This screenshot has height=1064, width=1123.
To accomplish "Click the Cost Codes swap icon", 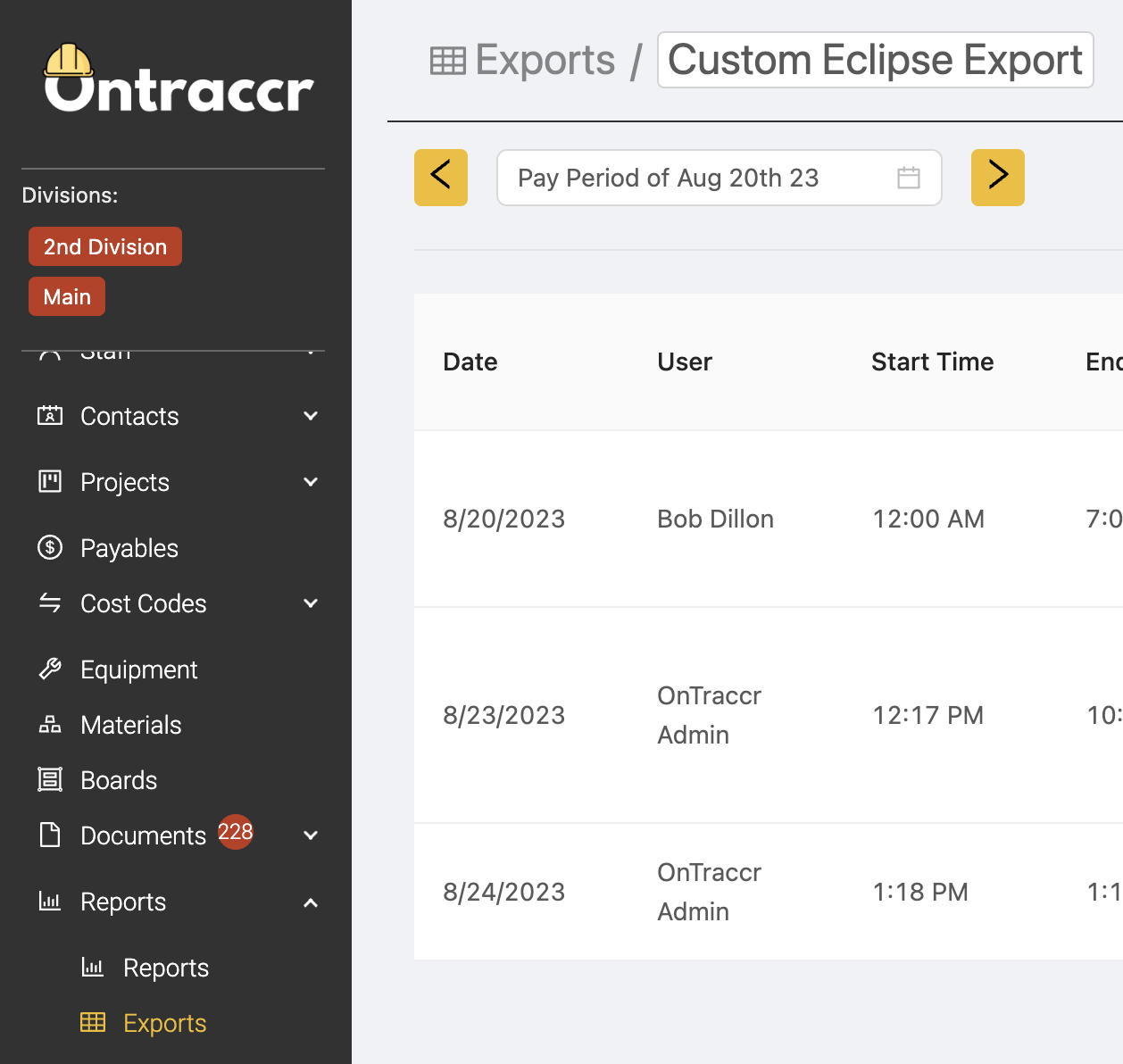I will point(50,603).
